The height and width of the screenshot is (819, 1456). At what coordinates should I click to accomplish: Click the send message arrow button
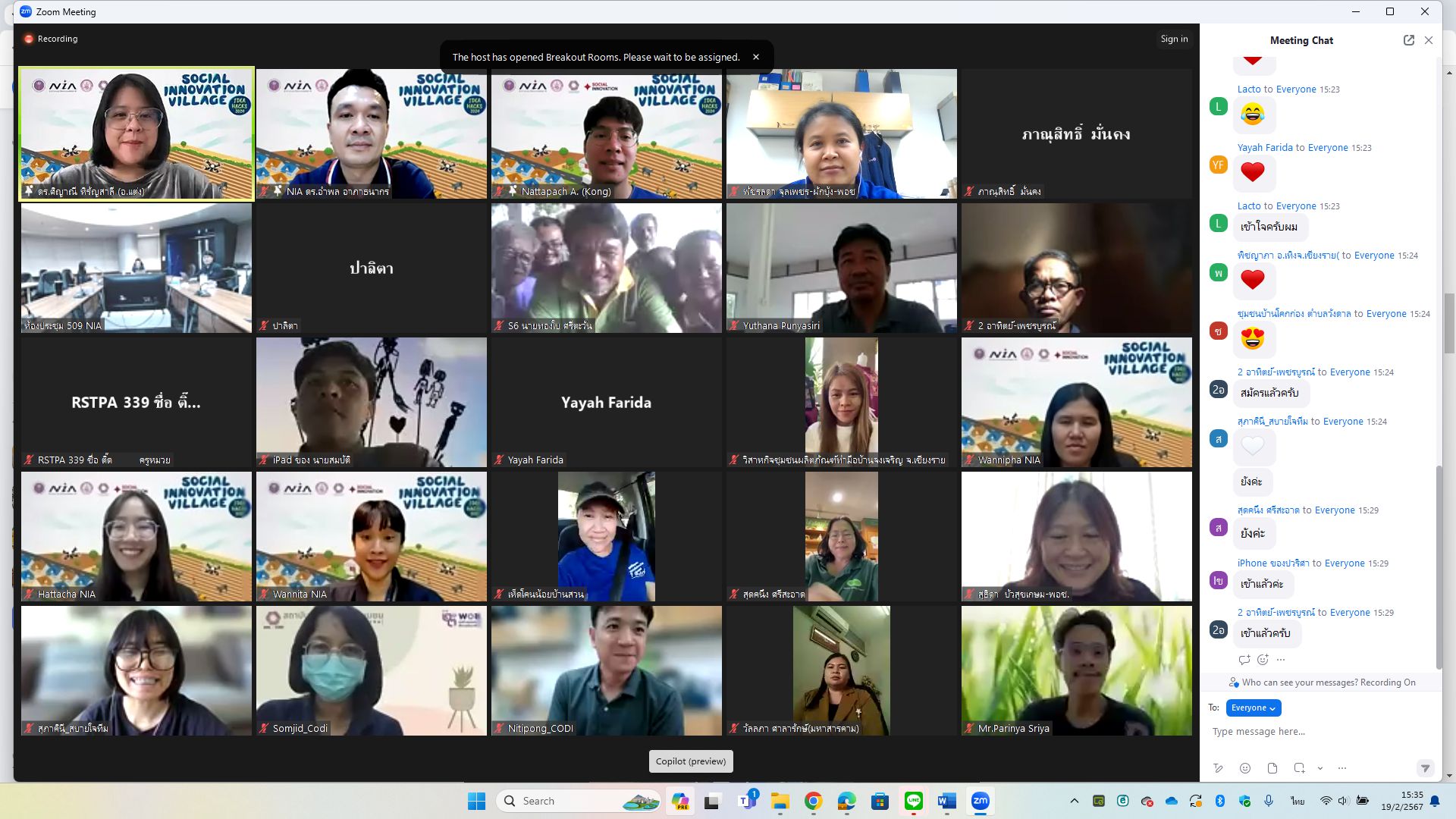tap(1425, 768)
